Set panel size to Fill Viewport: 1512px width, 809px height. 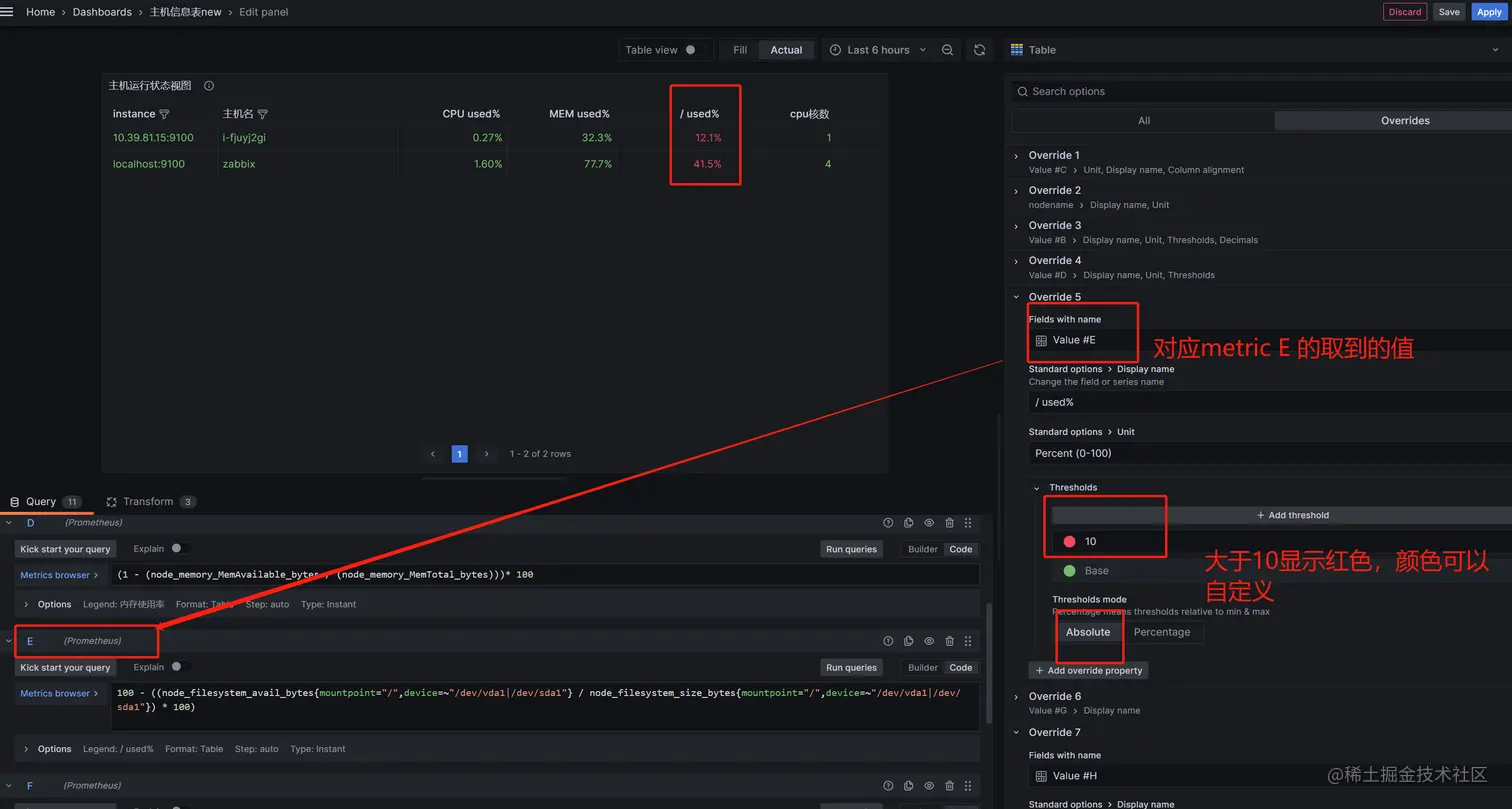click(740, 50)
